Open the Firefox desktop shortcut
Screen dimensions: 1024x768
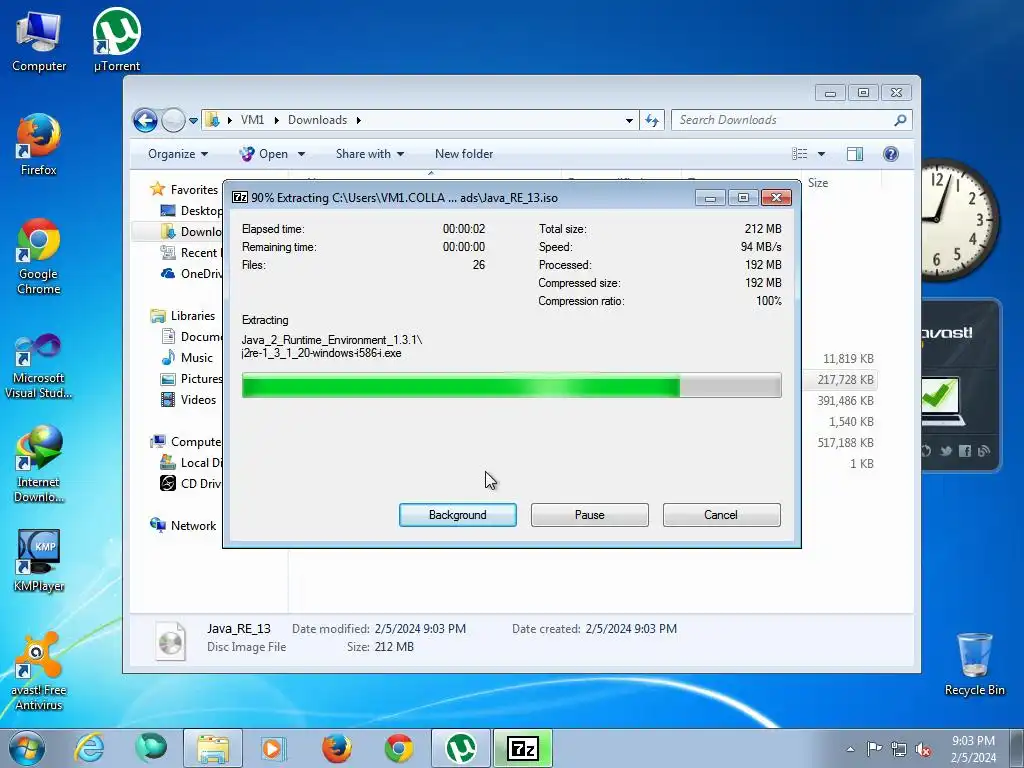39,145
